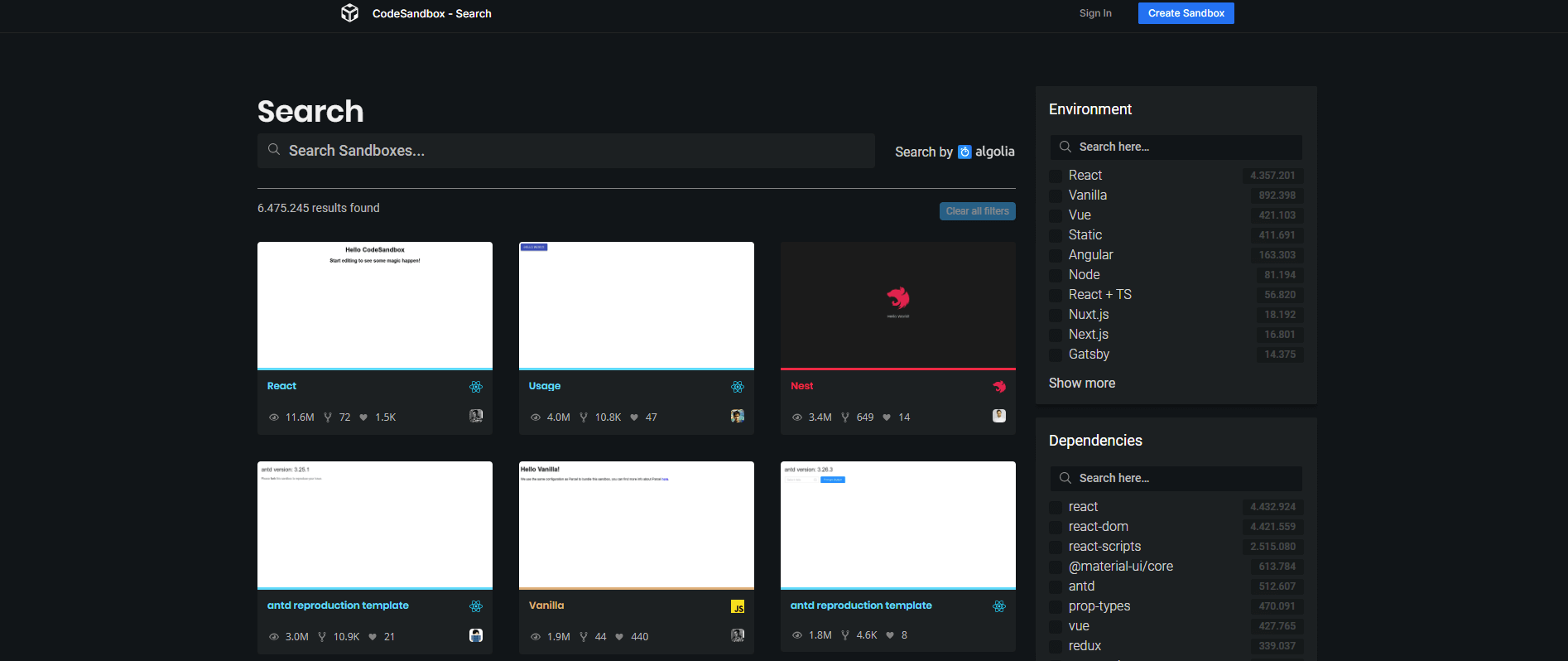Enable the antd dependency checkbox
Screen dimensions: 1568x661
click(x=1056, y=586)
